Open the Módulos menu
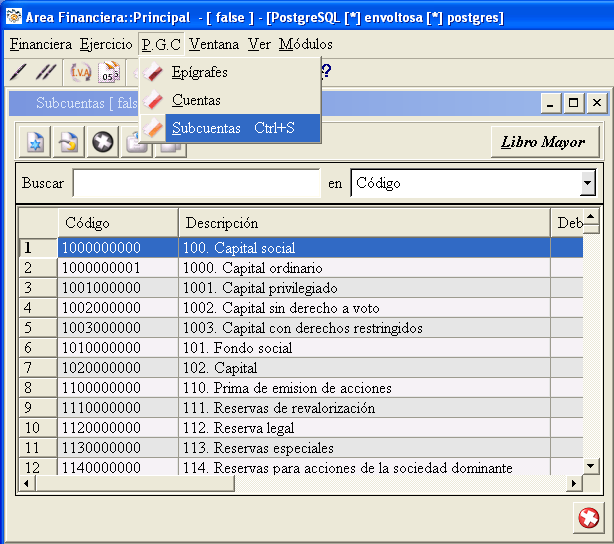Screen dimensions: 614x544 pyautogui.click(x=306, y=44)
